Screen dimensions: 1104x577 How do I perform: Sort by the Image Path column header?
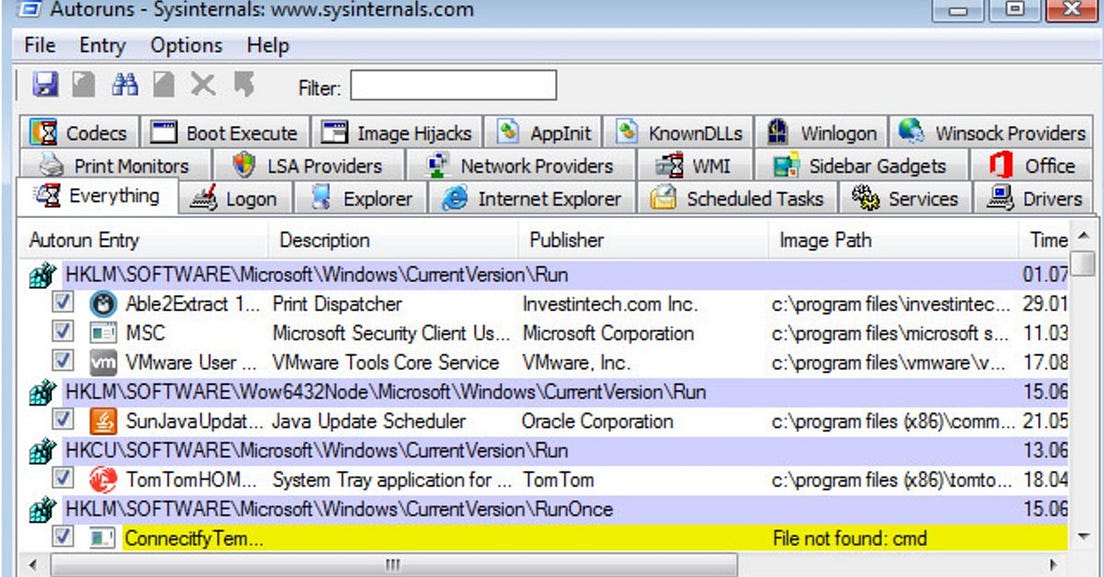(x=893, y=240)
